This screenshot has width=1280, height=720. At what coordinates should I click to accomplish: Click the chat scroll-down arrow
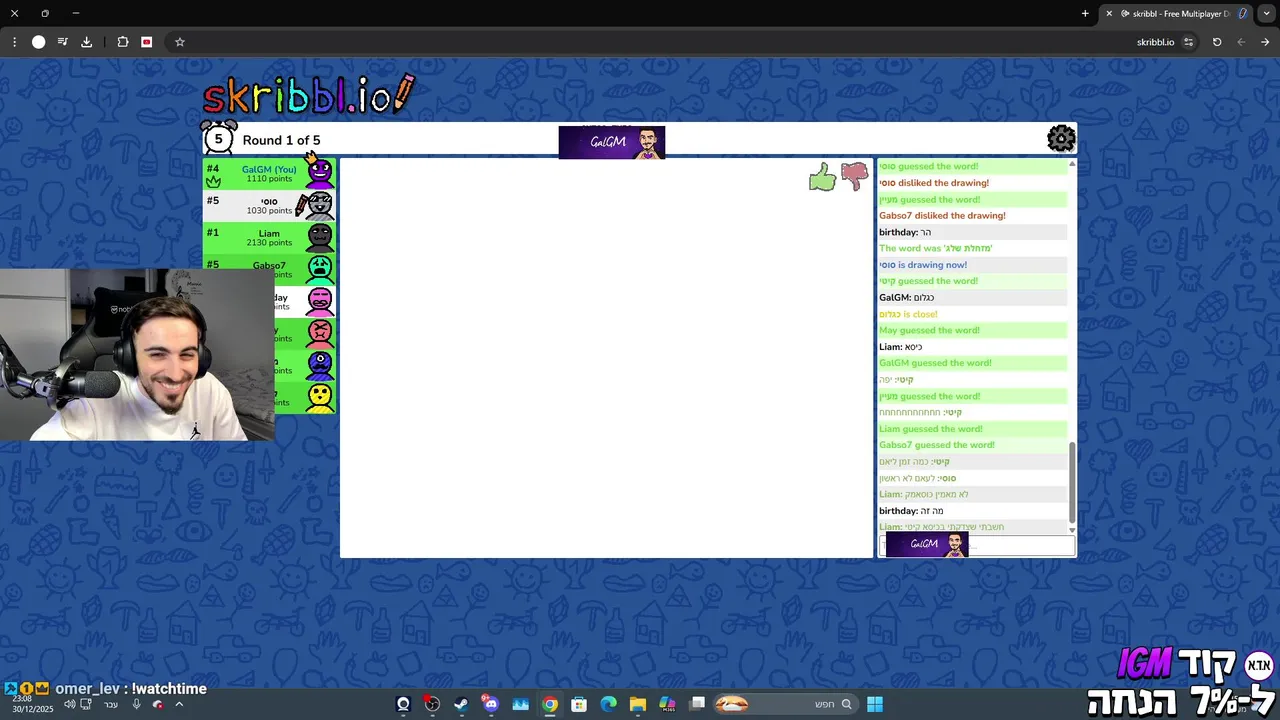click(1072, 530)
